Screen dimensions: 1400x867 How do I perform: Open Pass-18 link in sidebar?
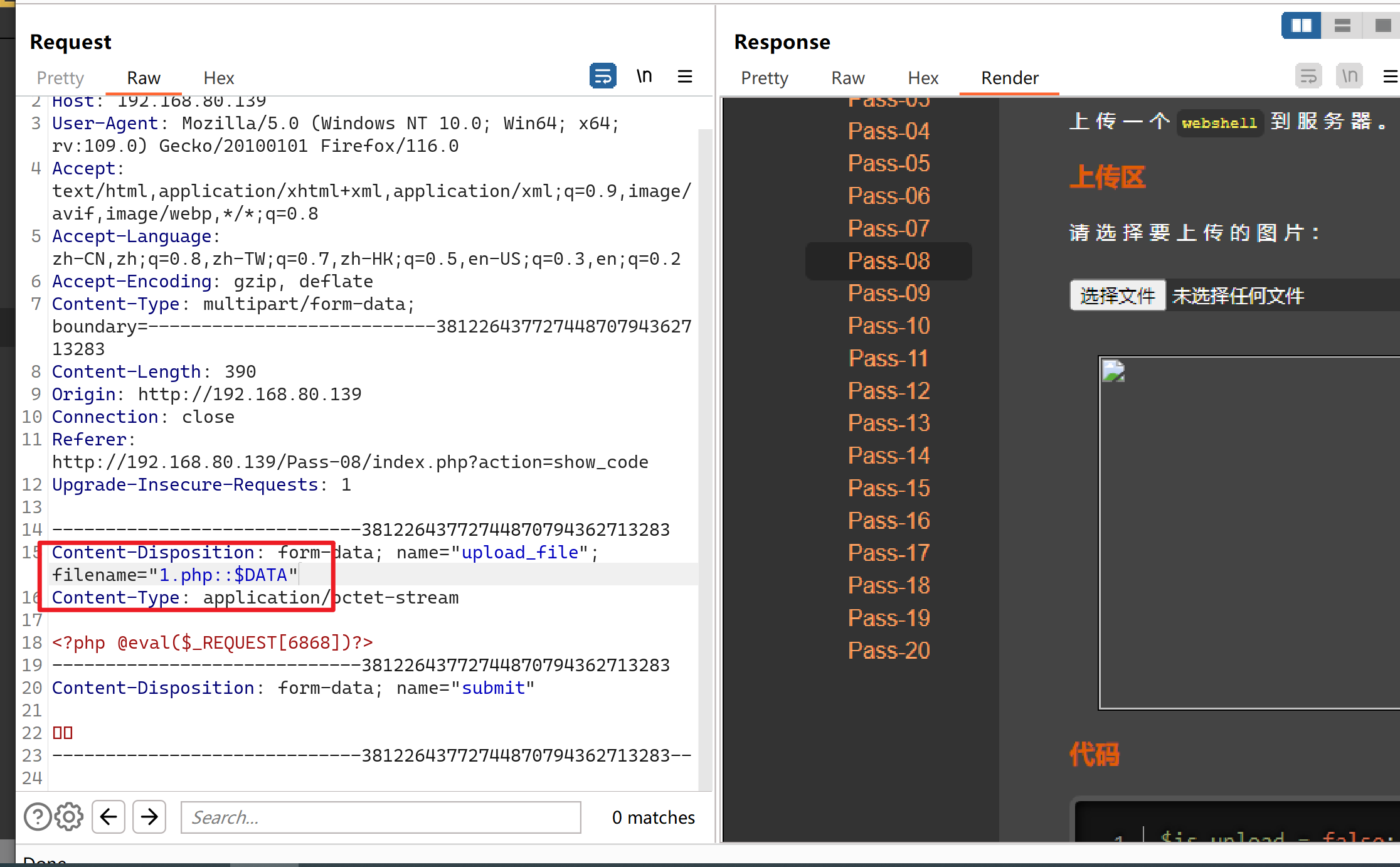tap(889, 585)
